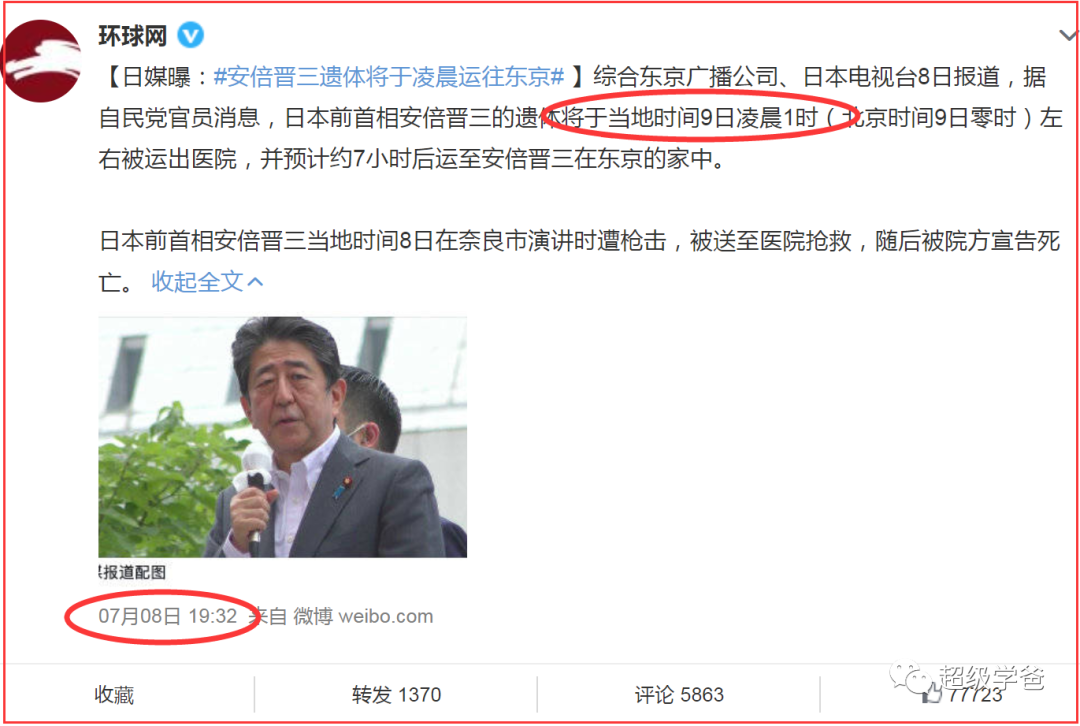Click the 【日媒曝： headline opening text
1080x726 pixels.
tap(156, 76)
